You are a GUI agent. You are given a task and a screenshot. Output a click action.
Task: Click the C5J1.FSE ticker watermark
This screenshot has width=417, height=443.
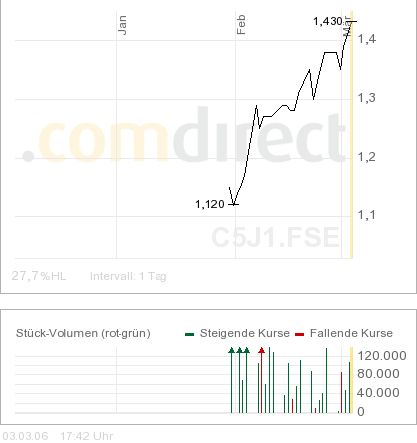click(276, 237)
